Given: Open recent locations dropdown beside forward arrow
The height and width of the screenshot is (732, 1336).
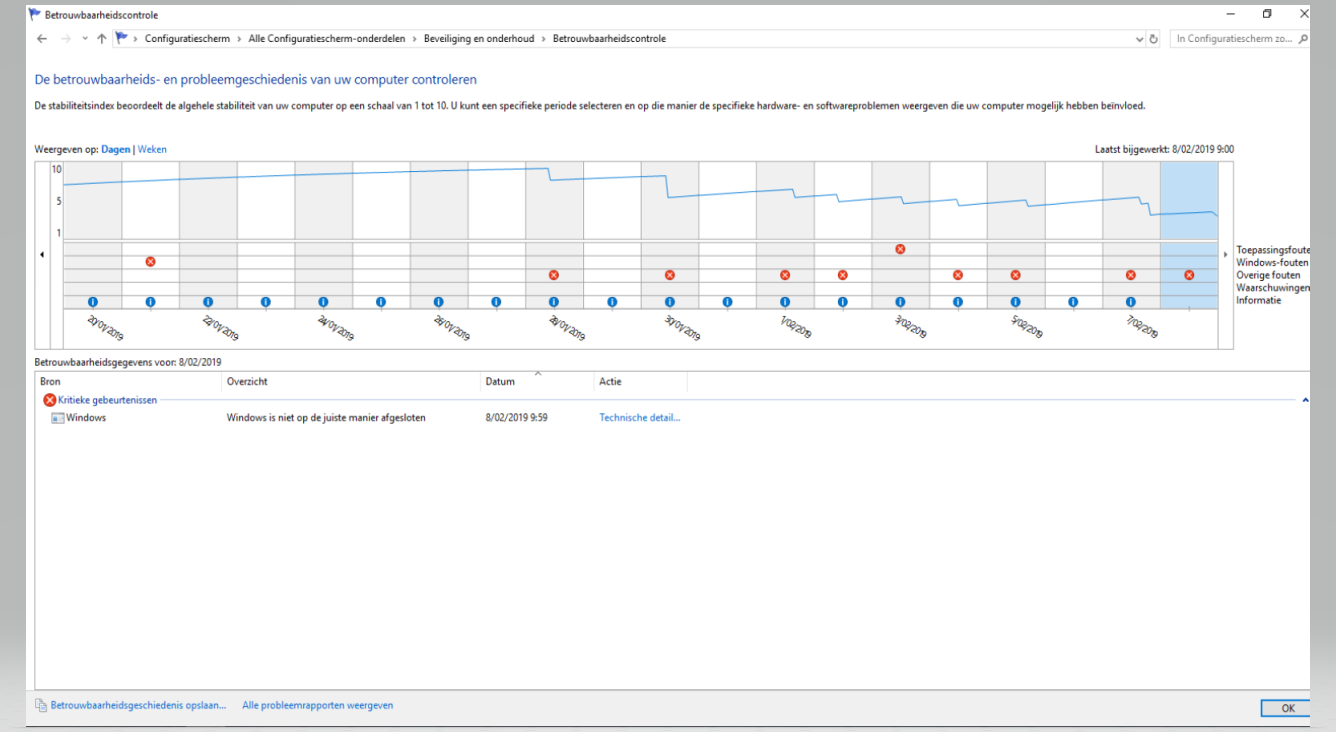Looking at the screenshot, I should point(85,39).
